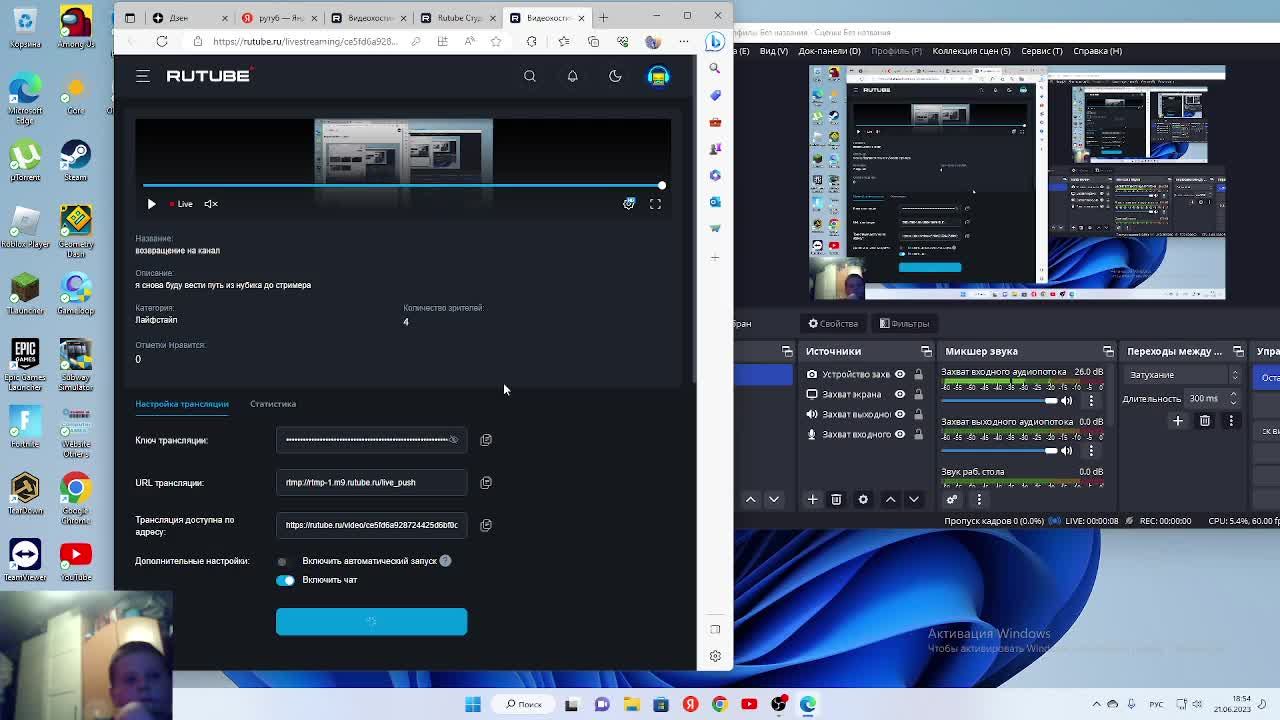Viewport: 1280px width, 720px height.
Task: Open input audio capture options menu
Action: [x=1091, y=400]
